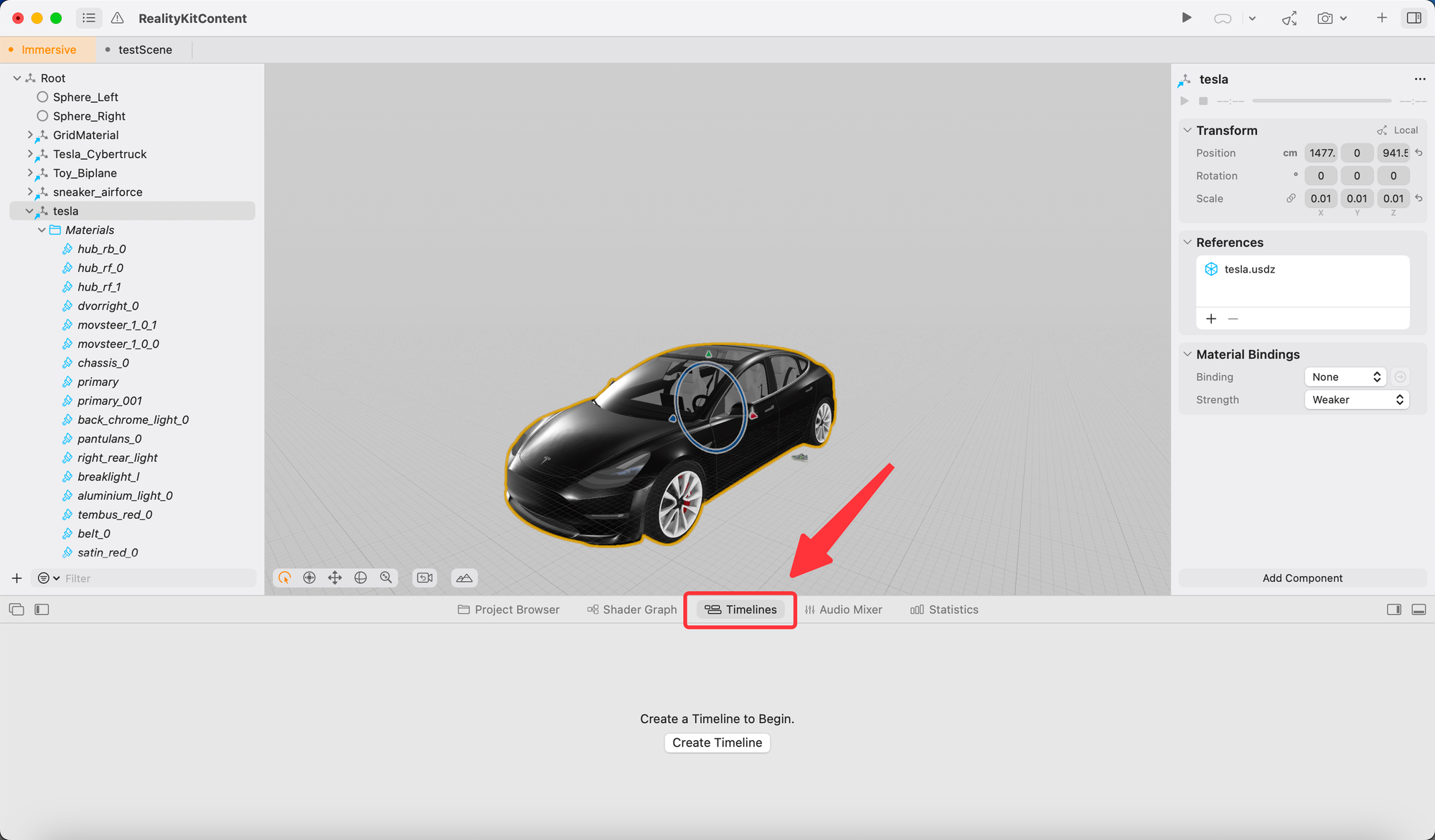Open the Strength dropdown showing Weaker
This screenshot has width=1435, height=840.
(1356, 400)
